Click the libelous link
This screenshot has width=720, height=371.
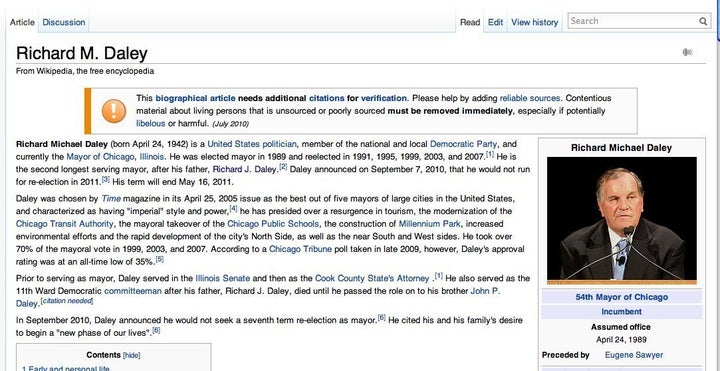[151, 124]
